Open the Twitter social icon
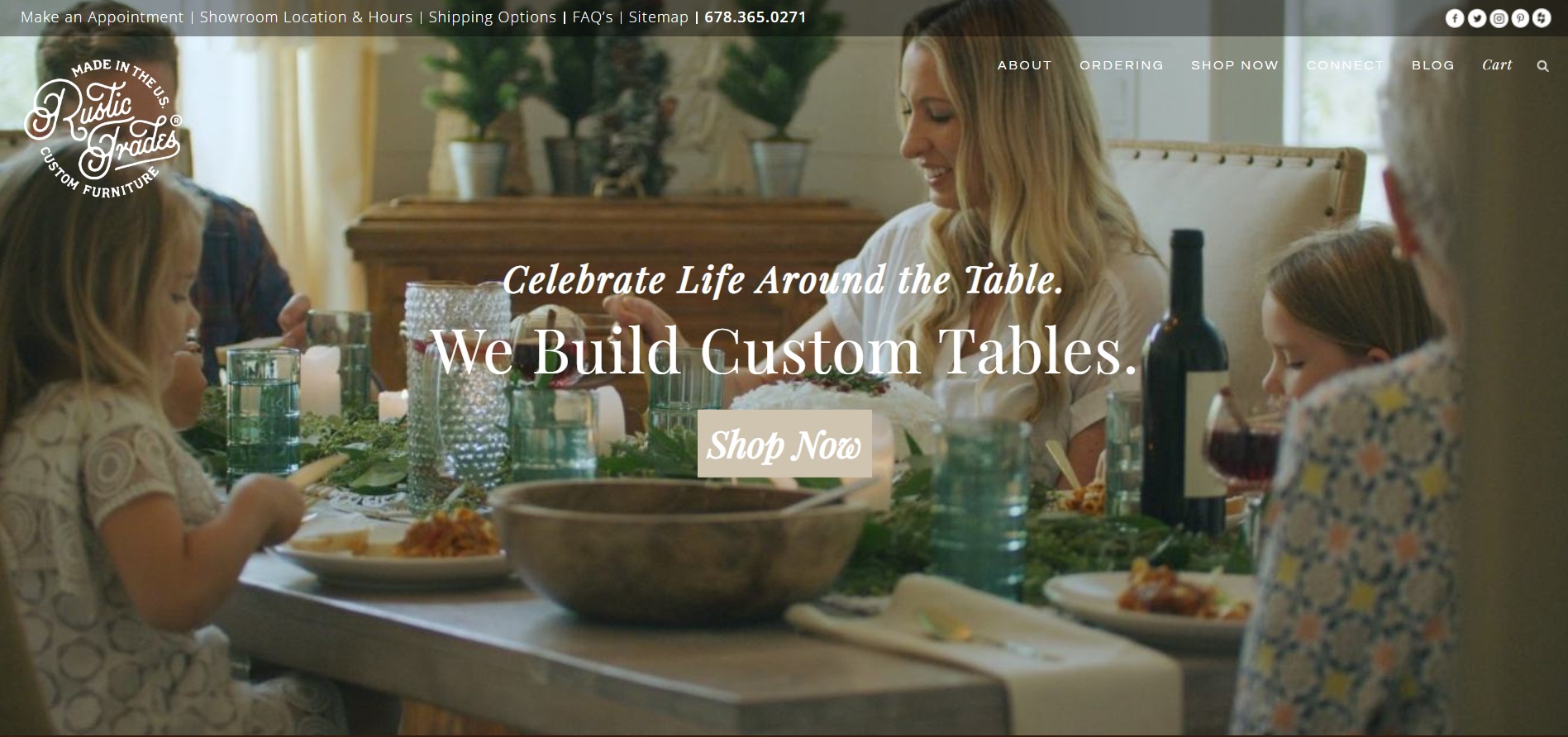Screen dimensions: 1568x737 click(x=1476, y=18)
